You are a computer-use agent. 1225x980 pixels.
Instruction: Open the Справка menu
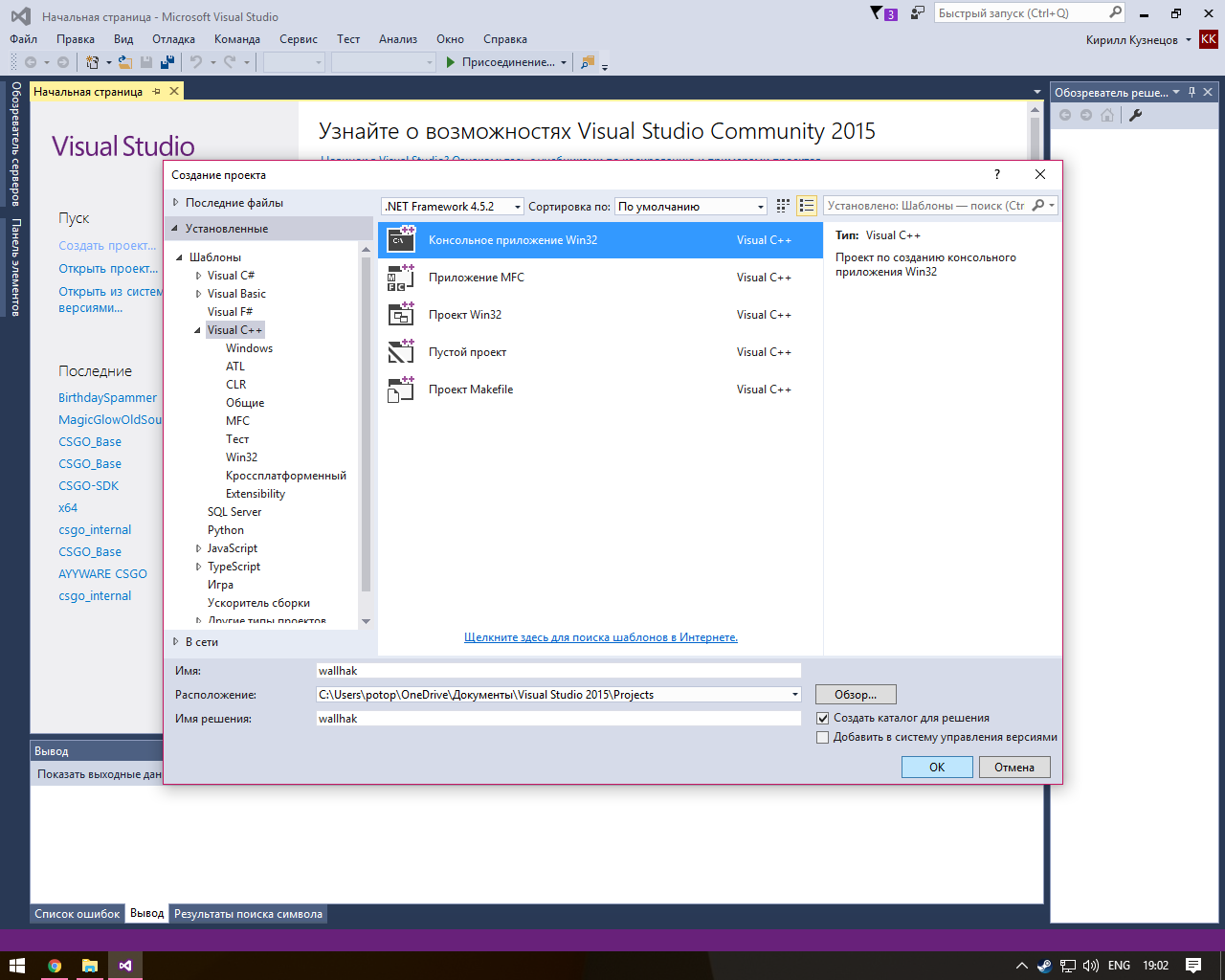tap(505, 39)
